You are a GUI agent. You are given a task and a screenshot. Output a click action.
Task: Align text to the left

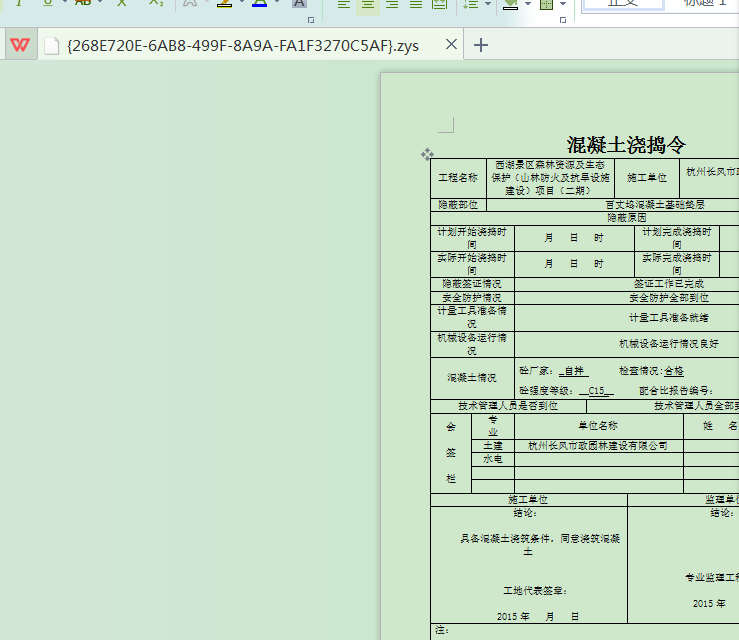pos(344,4)
